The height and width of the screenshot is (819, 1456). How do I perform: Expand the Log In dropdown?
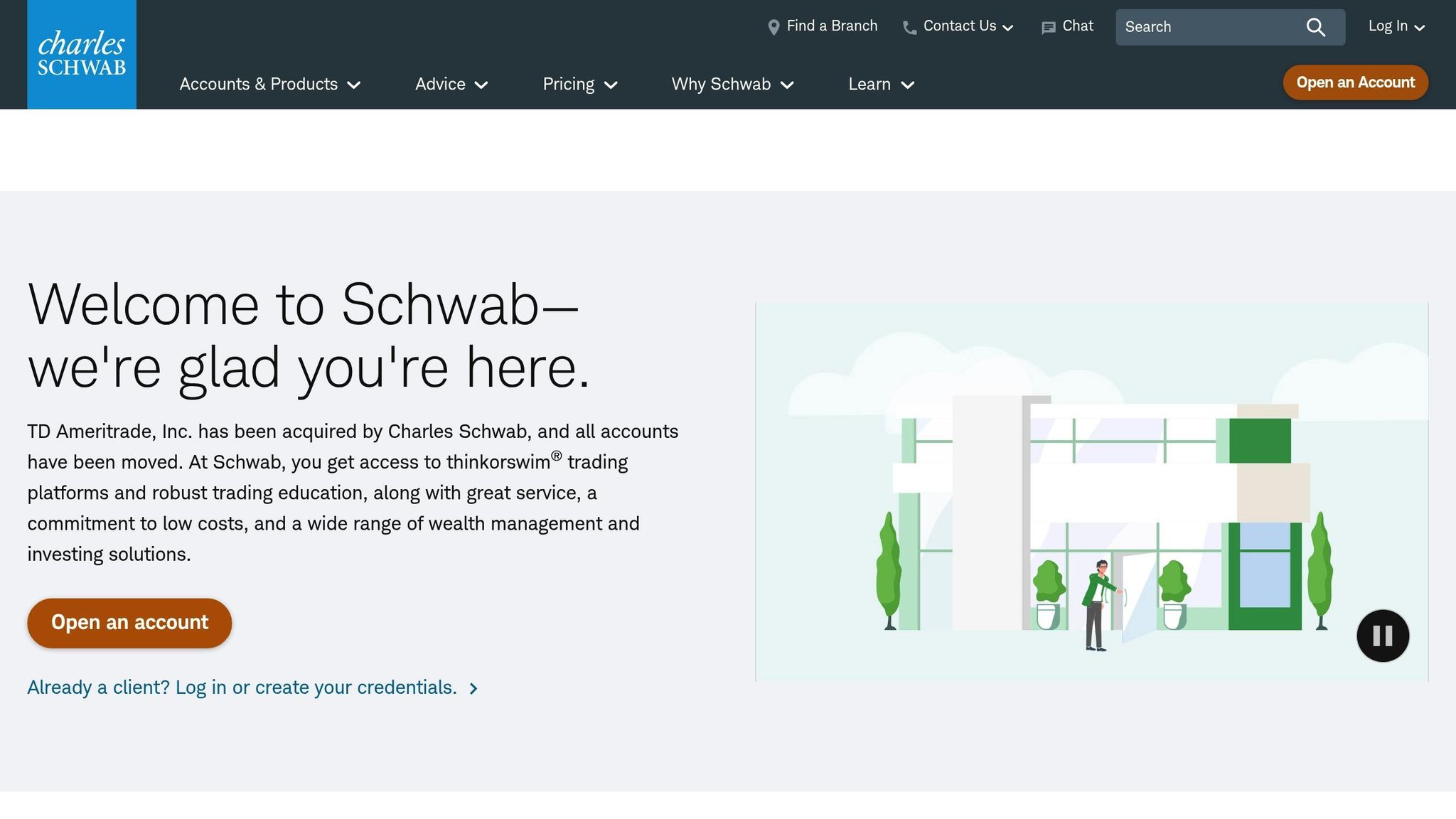coord(1396,26)
